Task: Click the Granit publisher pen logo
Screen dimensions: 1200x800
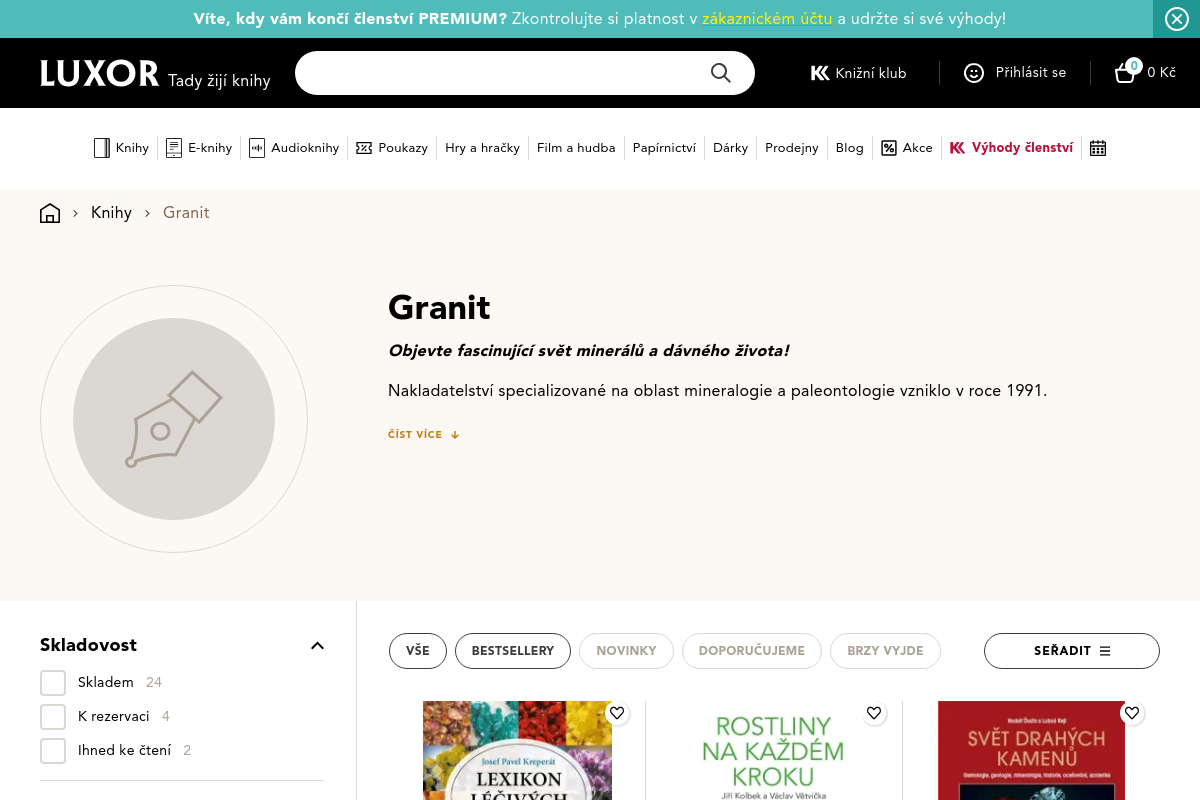Action: point(174,419)
